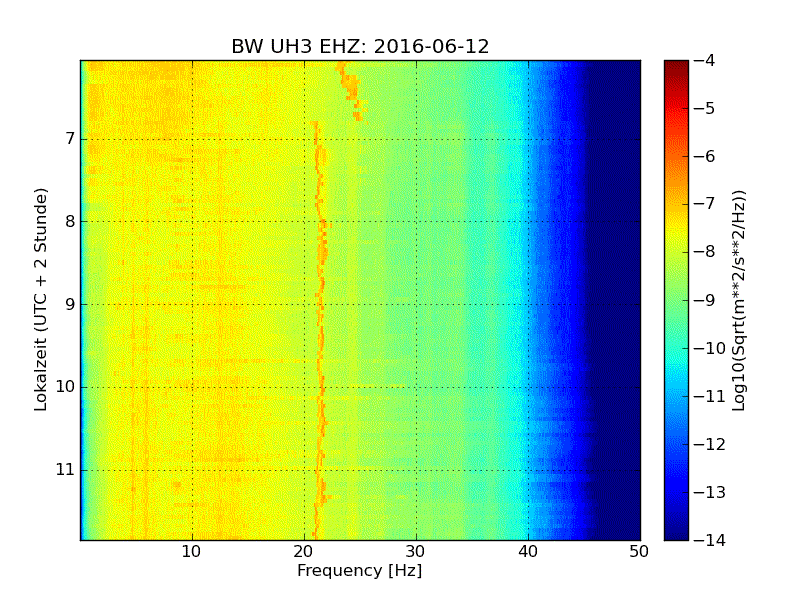Screen dimensions: 800x600
Task: Click the y-axis tick label '9'
Action: 70,304
